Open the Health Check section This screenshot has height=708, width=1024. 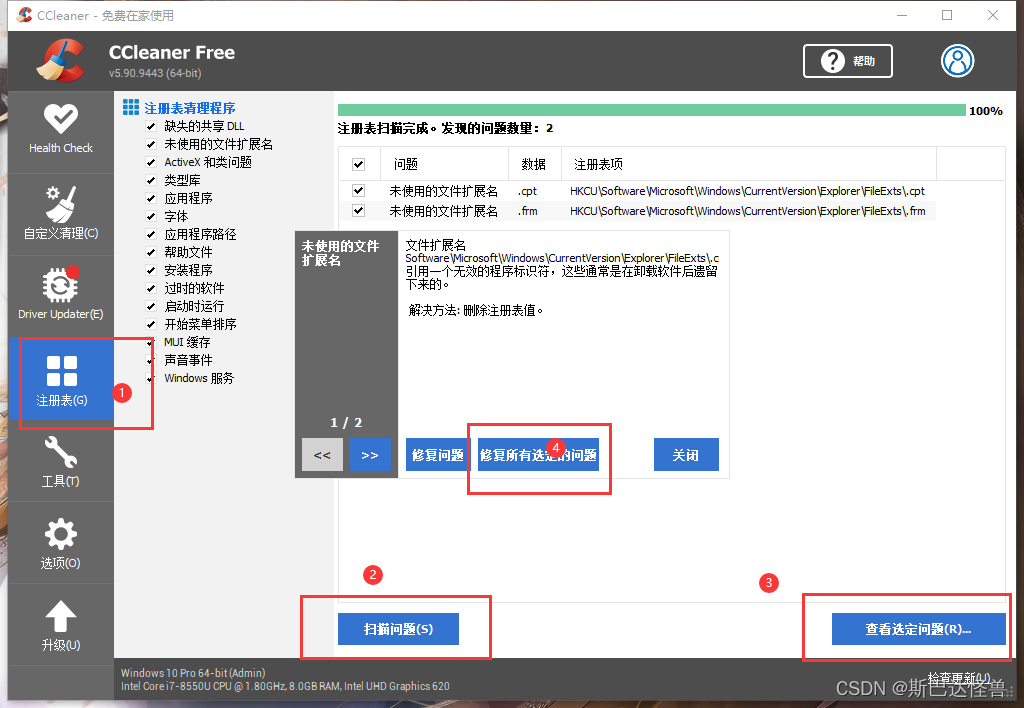point(61,131)
